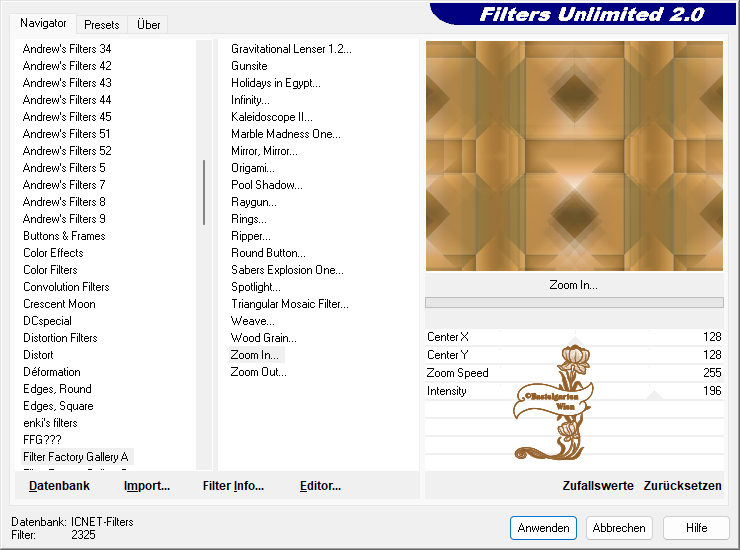Open the Über tab
740x550 pixels.
(148, 25)
